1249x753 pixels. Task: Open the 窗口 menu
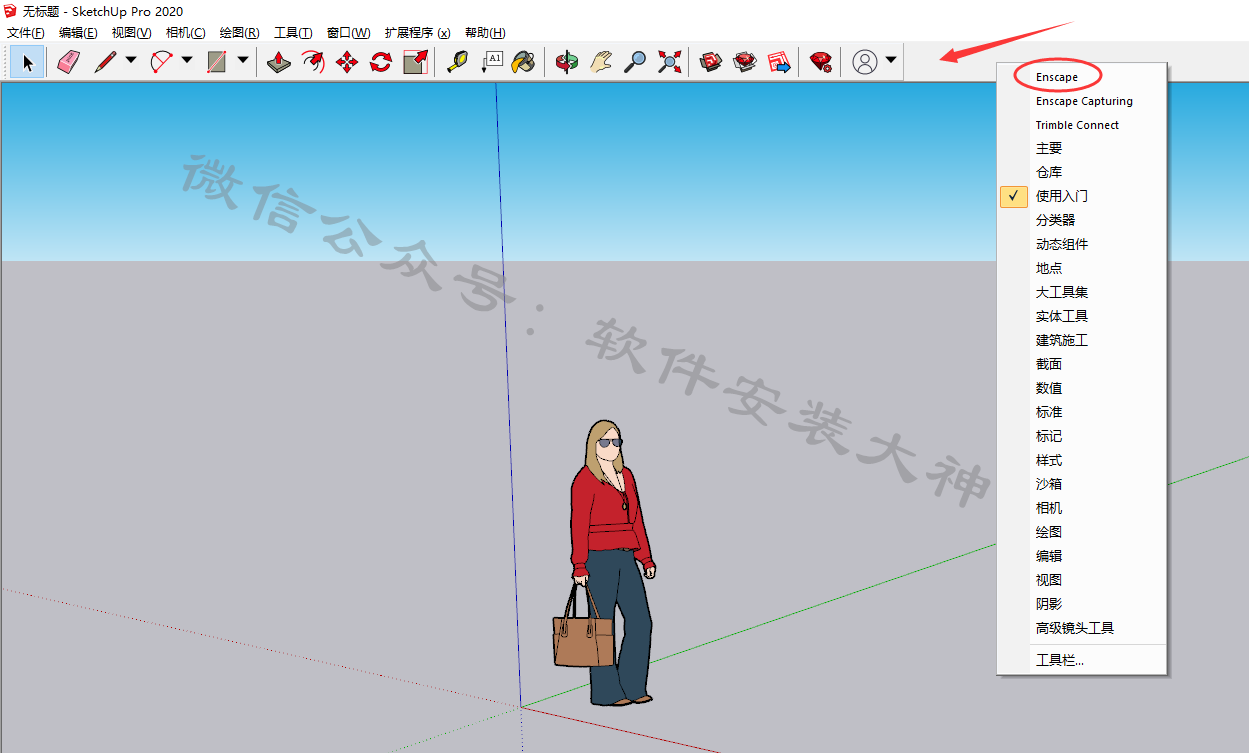click(348, 32)
